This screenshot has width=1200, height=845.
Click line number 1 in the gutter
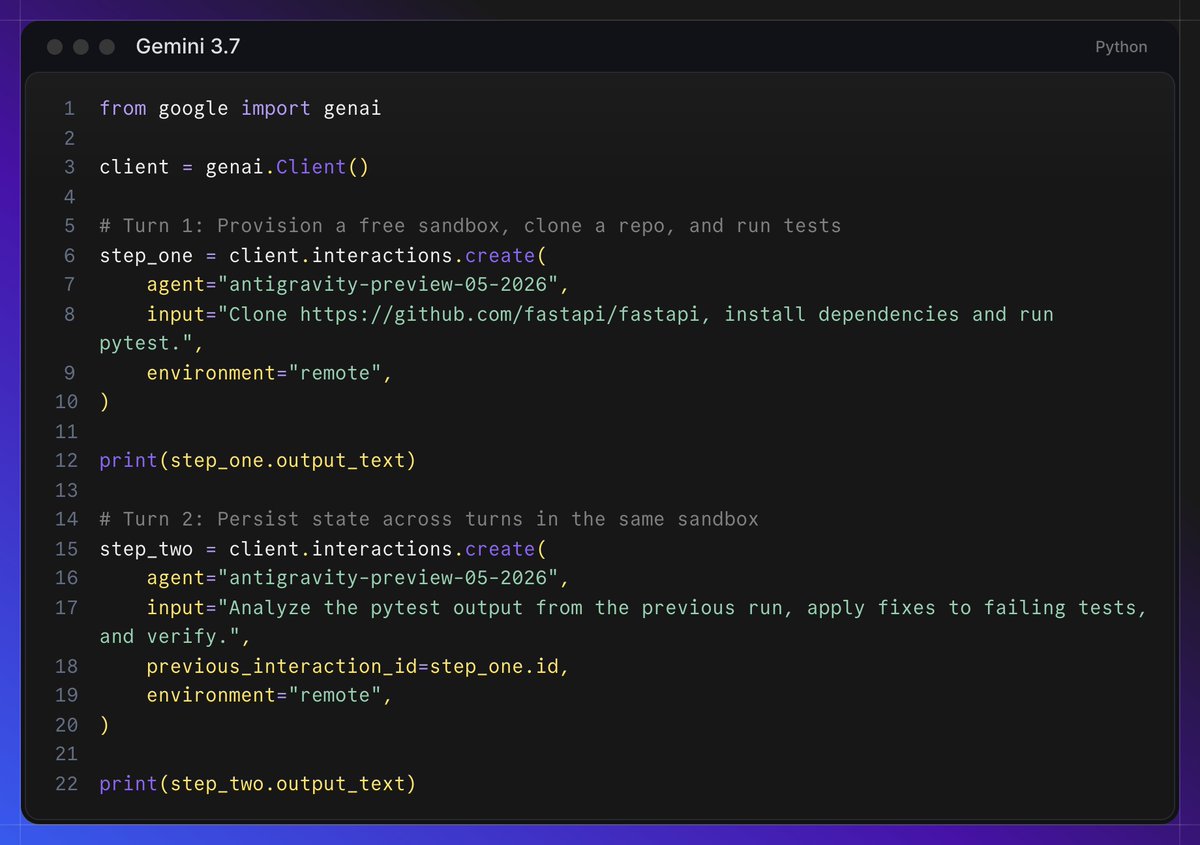tap(69, 108)
